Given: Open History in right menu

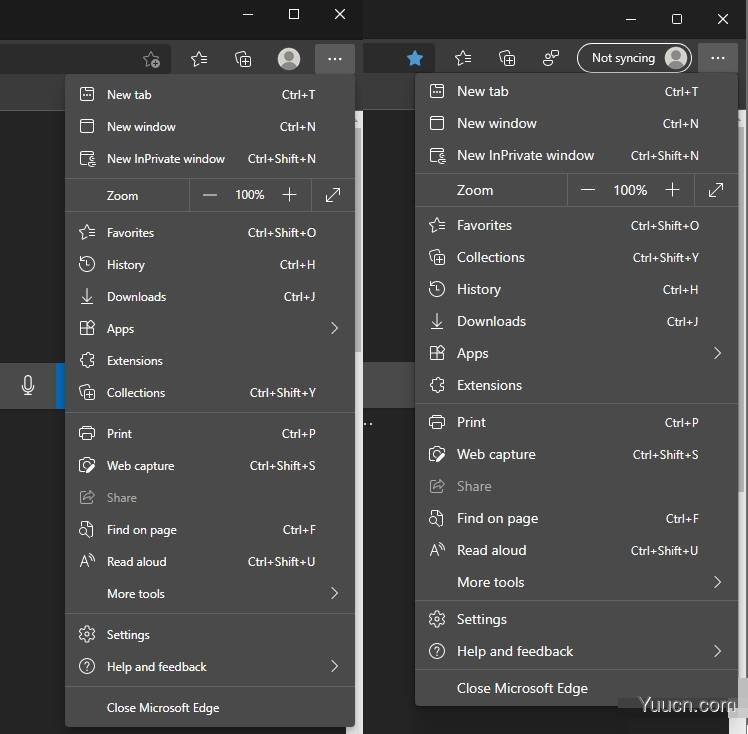Looking at the screenshot, I should (x=577, y=289).
